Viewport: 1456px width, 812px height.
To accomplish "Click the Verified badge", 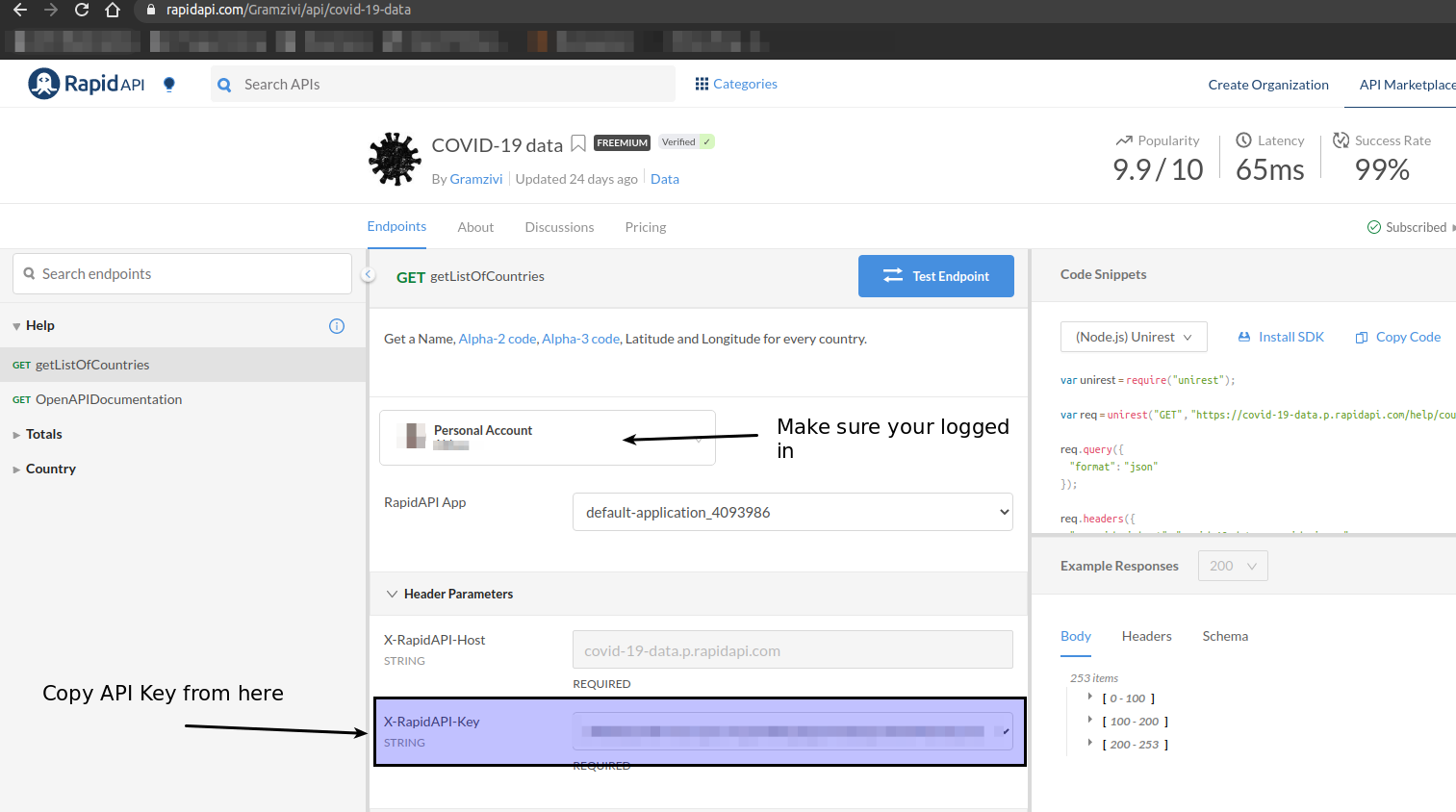I will point(686,141).
